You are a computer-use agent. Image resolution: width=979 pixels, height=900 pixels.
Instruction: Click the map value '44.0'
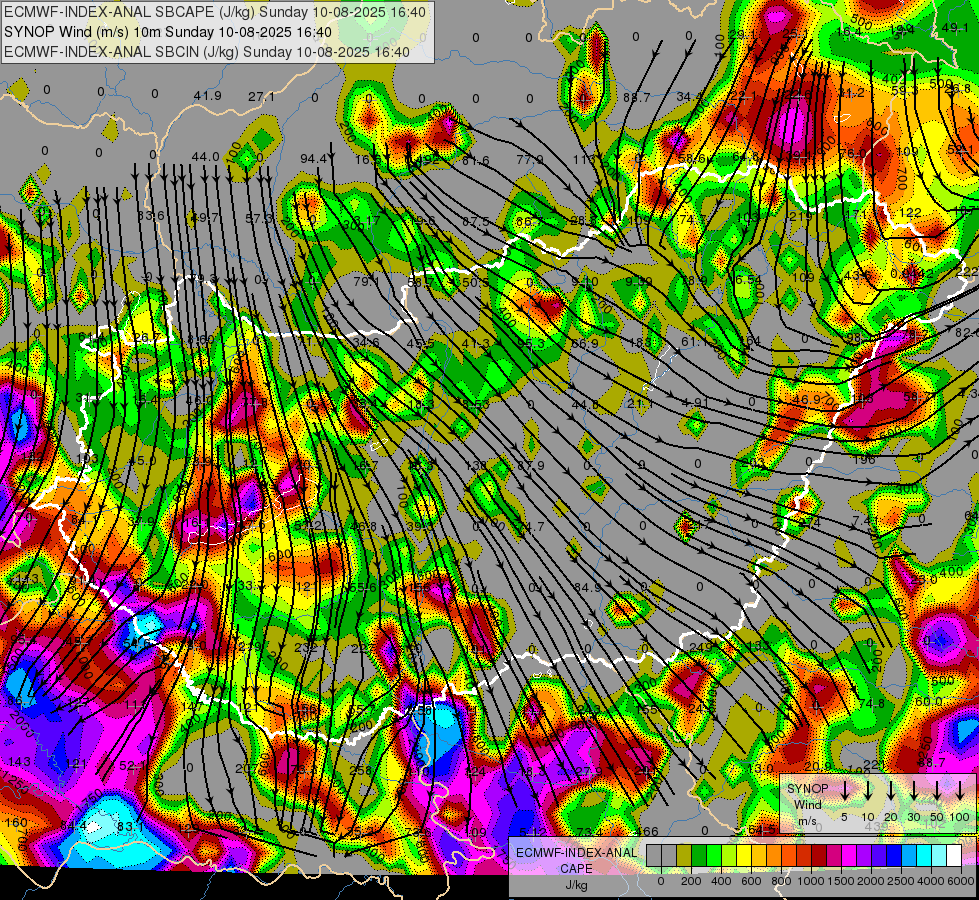tap(205, 157)
